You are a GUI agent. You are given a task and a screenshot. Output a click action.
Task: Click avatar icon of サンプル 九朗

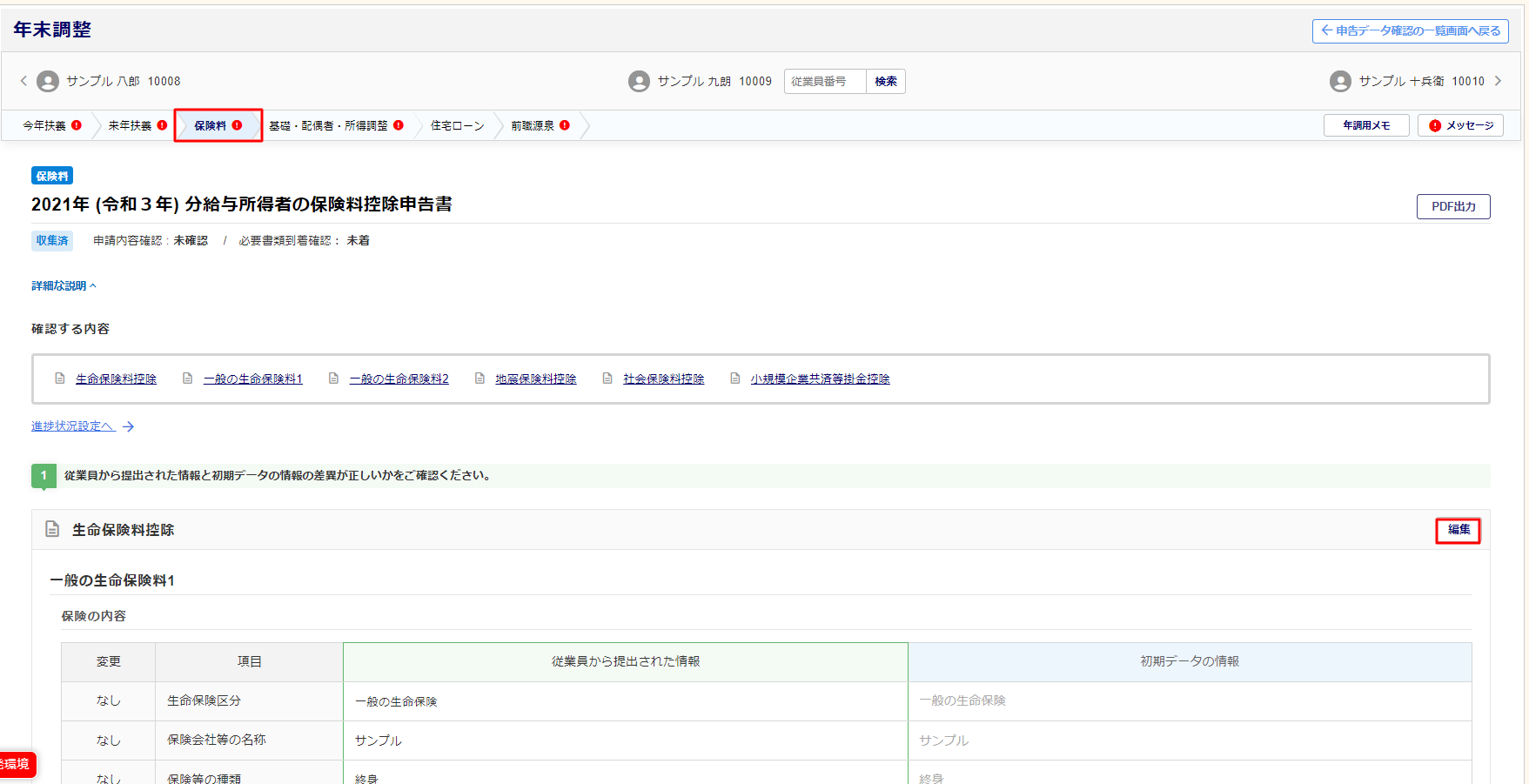[639, 81]
